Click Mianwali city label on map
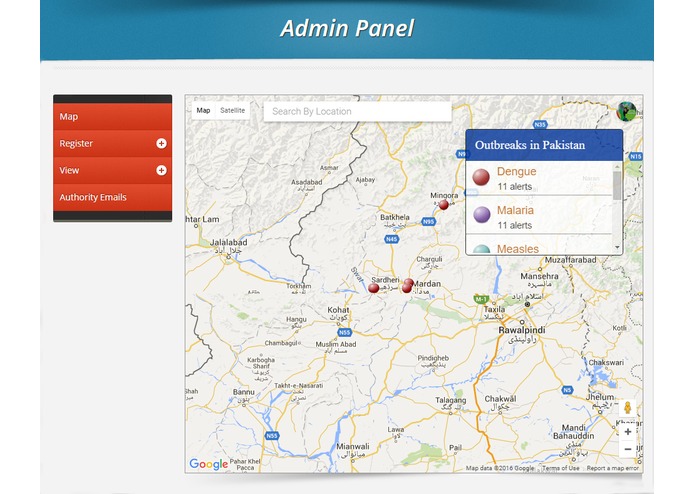 click(352, 447)
